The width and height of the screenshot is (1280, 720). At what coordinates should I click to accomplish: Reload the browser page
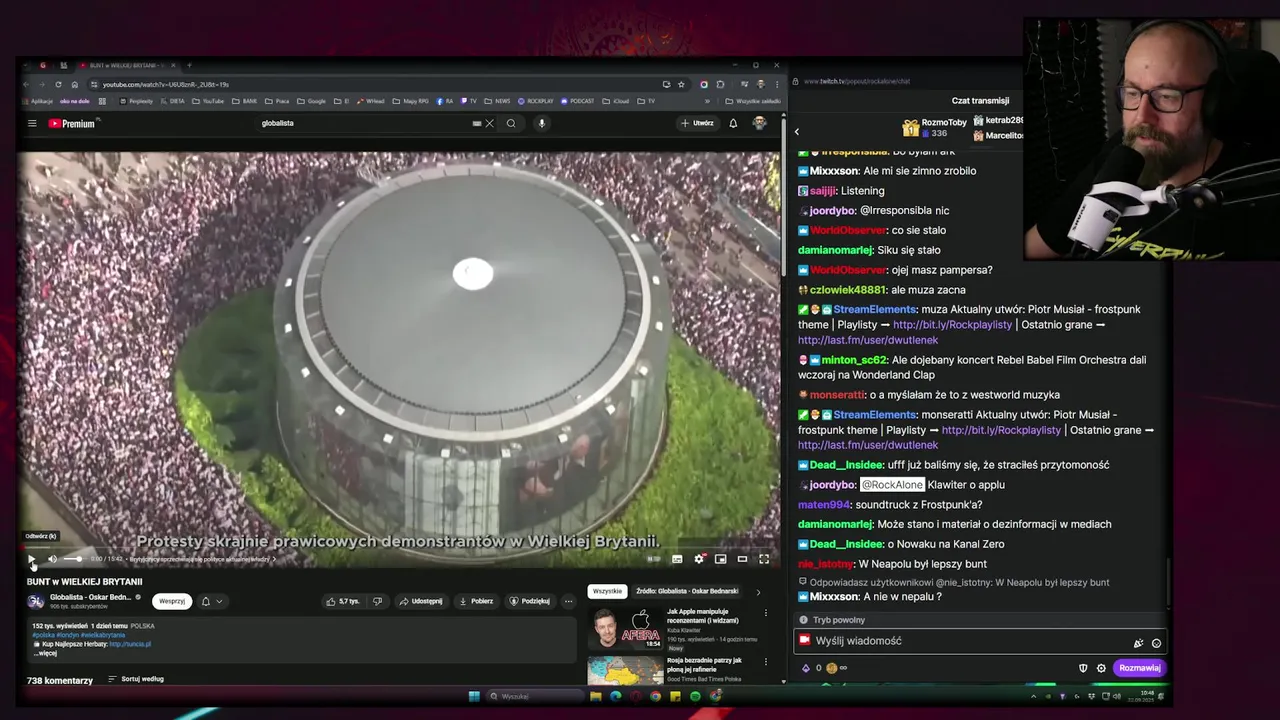coord(58,84)
